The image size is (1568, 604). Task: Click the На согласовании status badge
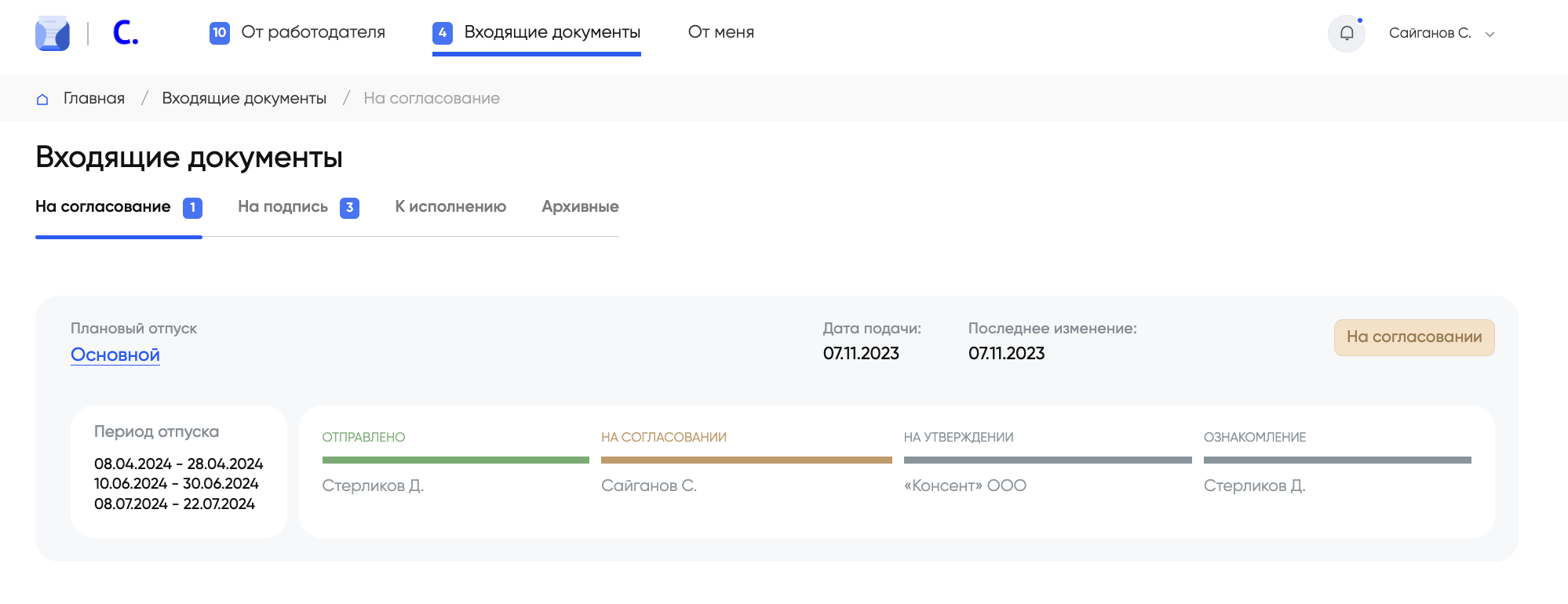click(1413, 337)
